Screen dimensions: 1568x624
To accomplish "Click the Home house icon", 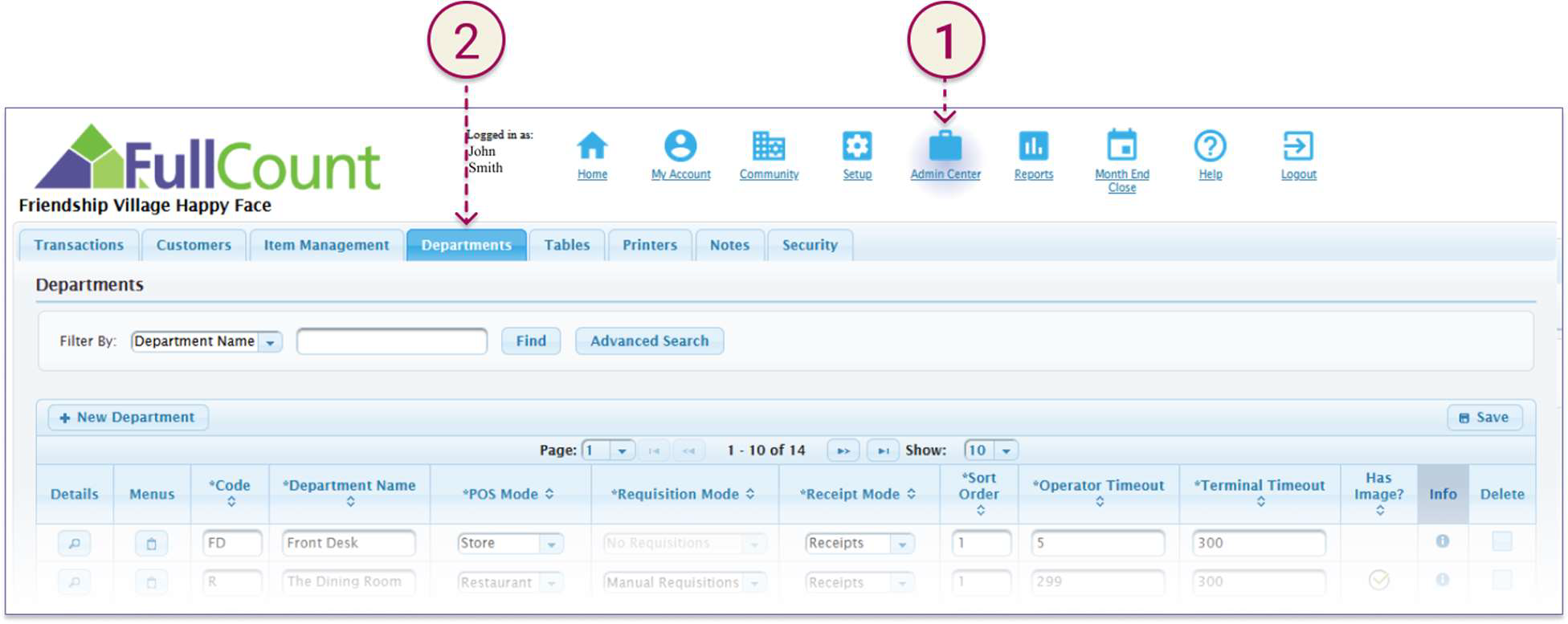I will click(592, 147).
